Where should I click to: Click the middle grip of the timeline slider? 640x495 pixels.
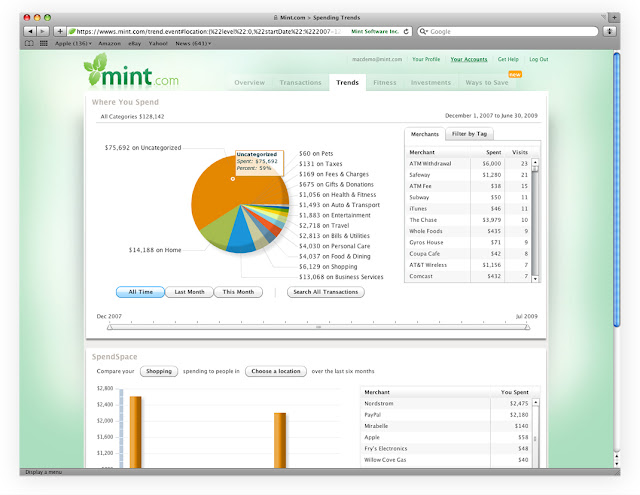(x=318, y=327)
